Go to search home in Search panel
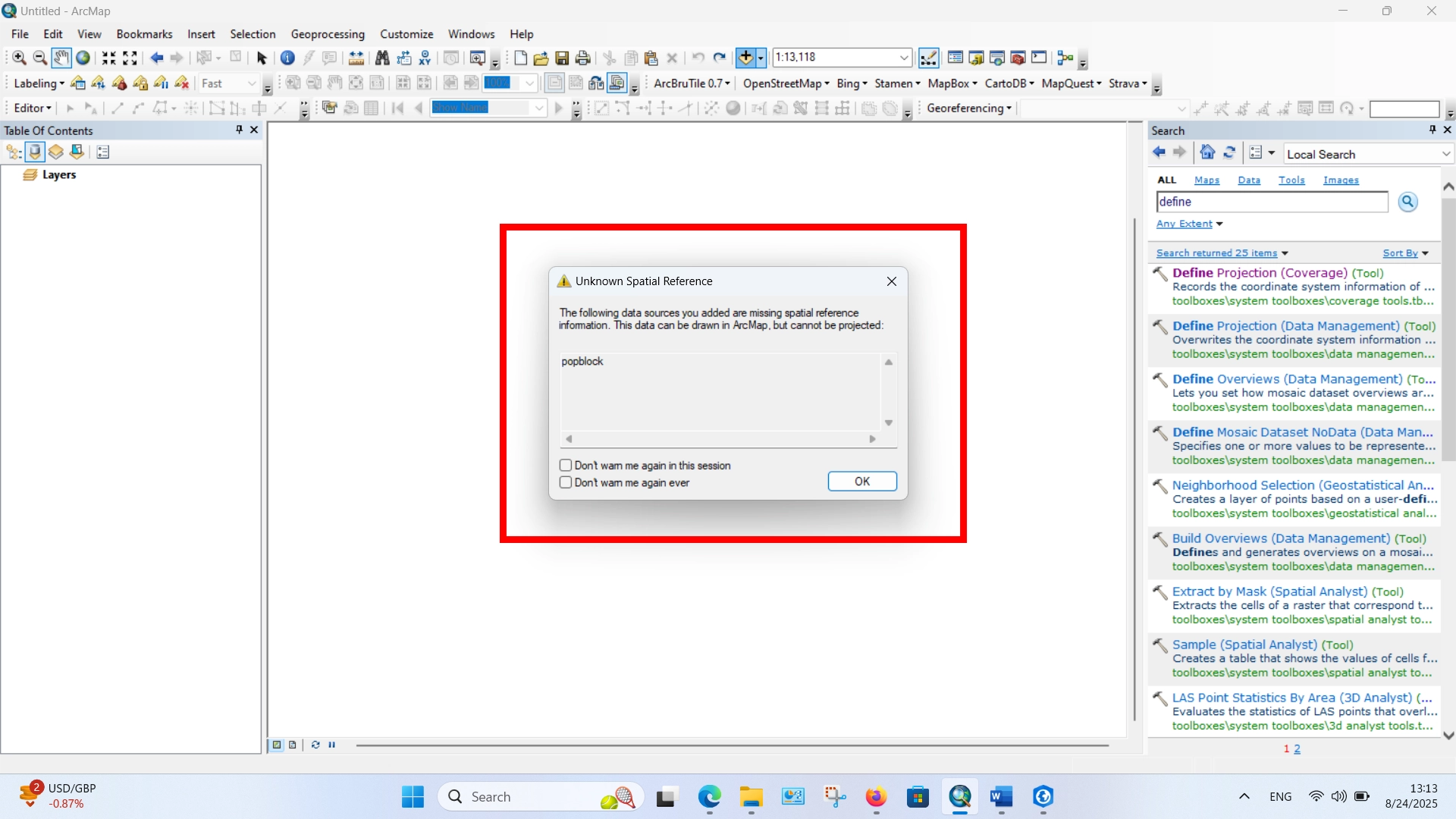 pos(1208,153)
